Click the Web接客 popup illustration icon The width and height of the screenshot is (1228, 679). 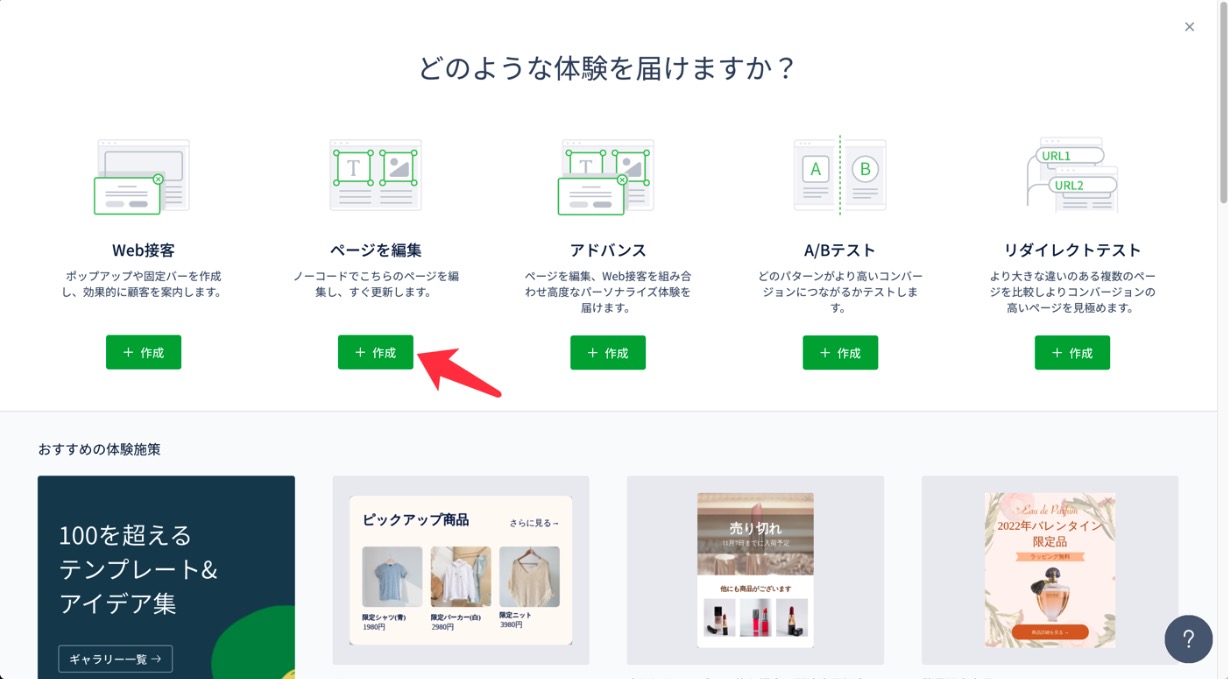[x=143, y=176]
